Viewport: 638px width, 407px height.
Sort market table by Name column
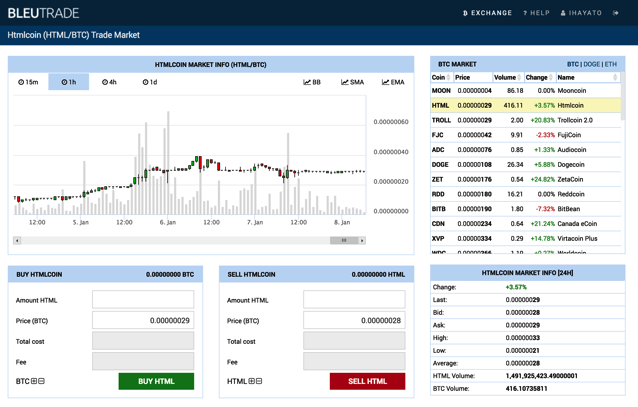click(588, 77)
